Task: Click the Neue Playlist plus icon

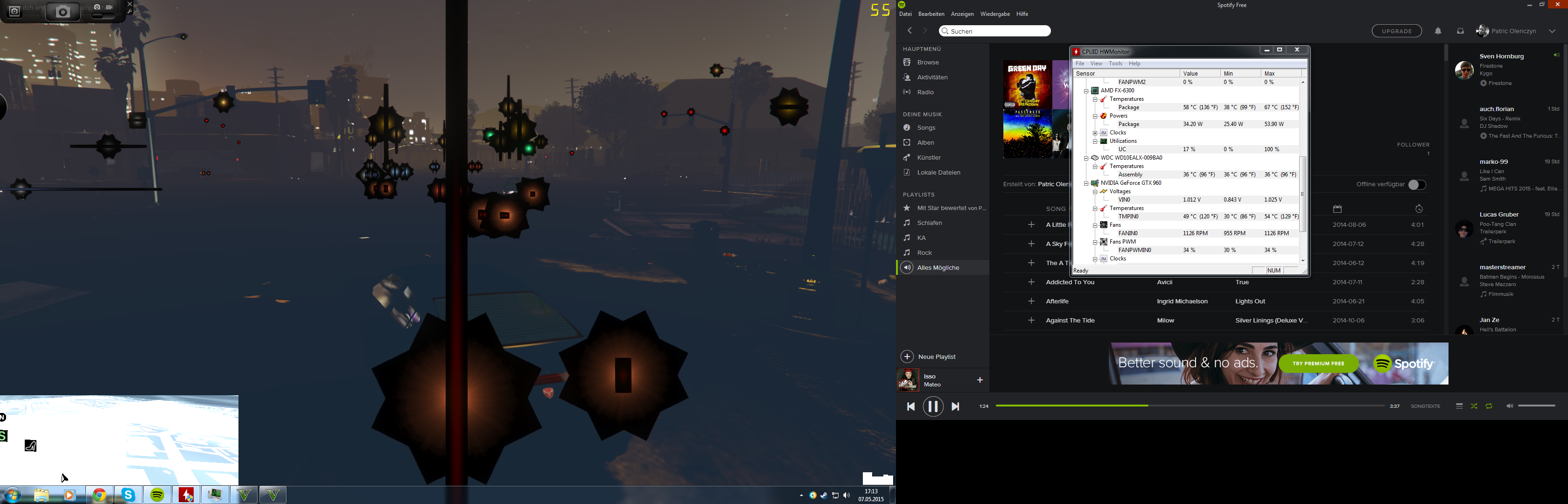Action: point(907,357)
